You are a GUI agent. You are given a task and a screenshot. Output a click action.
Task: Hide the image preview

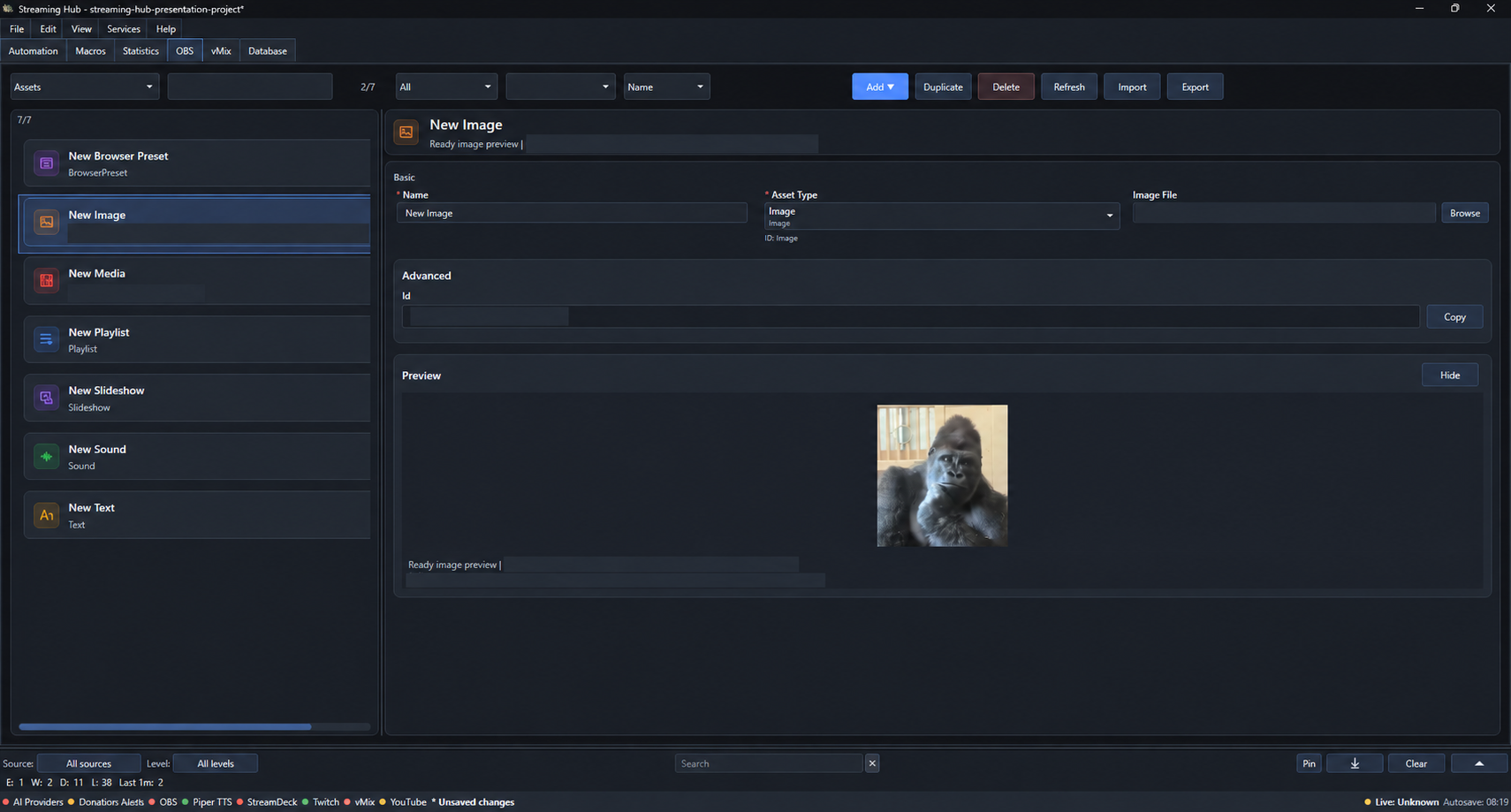[1450, 375]
